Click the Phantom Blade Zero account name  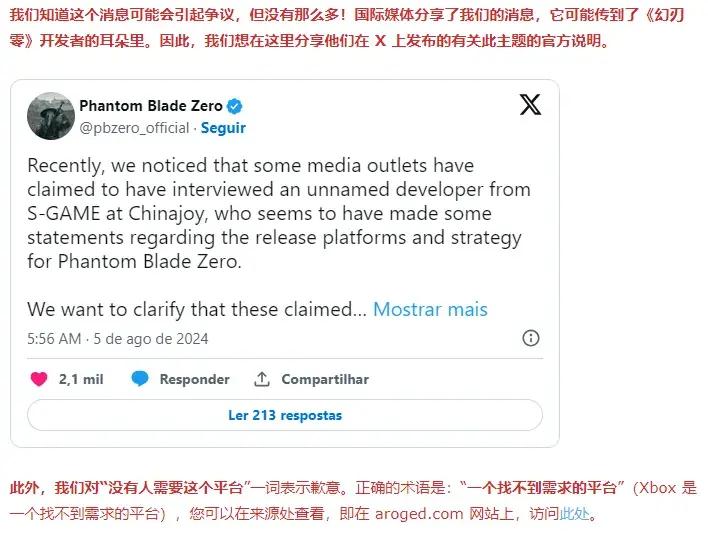tap(151, 106)
